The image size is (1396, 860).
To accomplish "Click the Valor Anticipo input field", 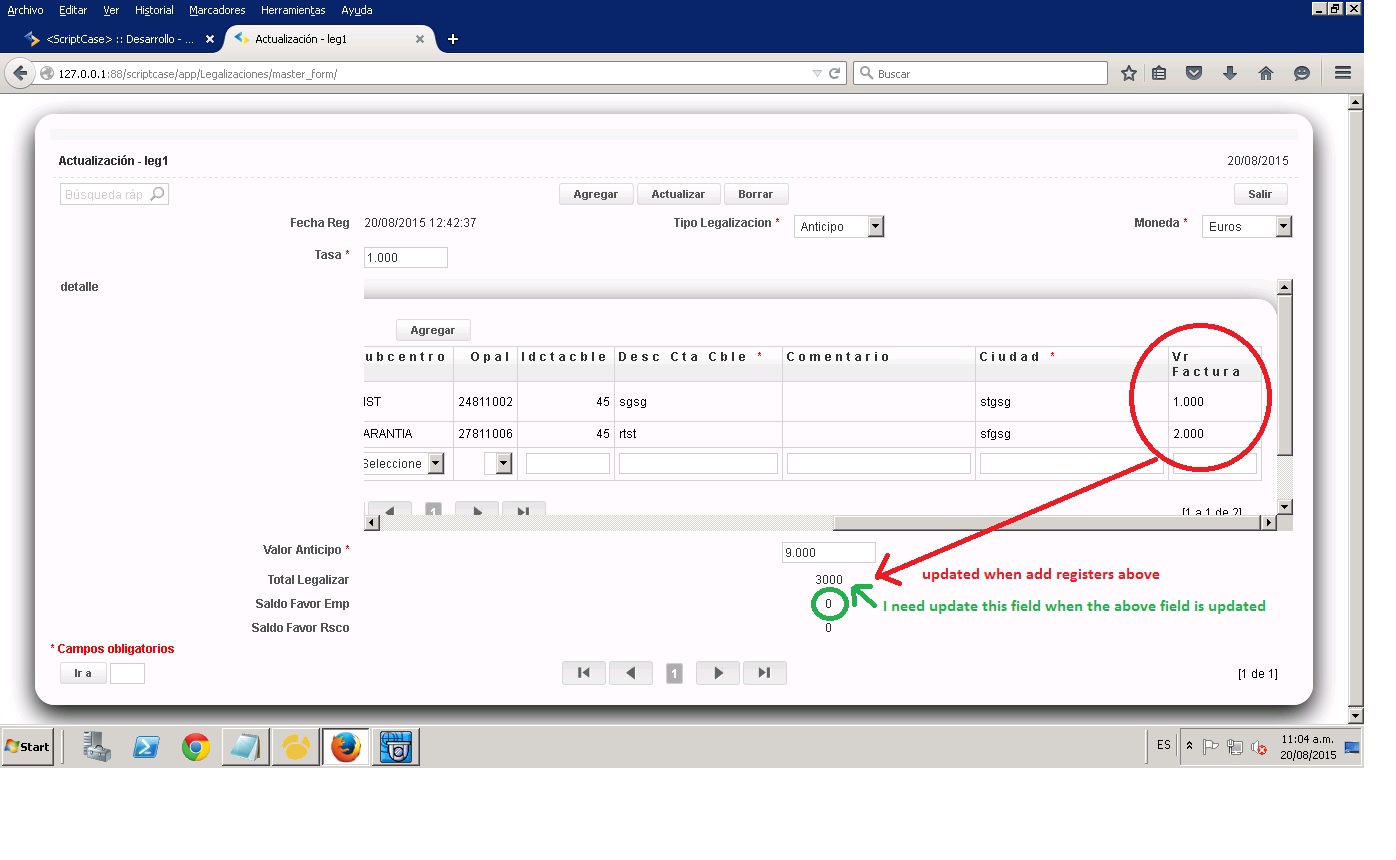I will pyautogui.click(x=829, y=552).
